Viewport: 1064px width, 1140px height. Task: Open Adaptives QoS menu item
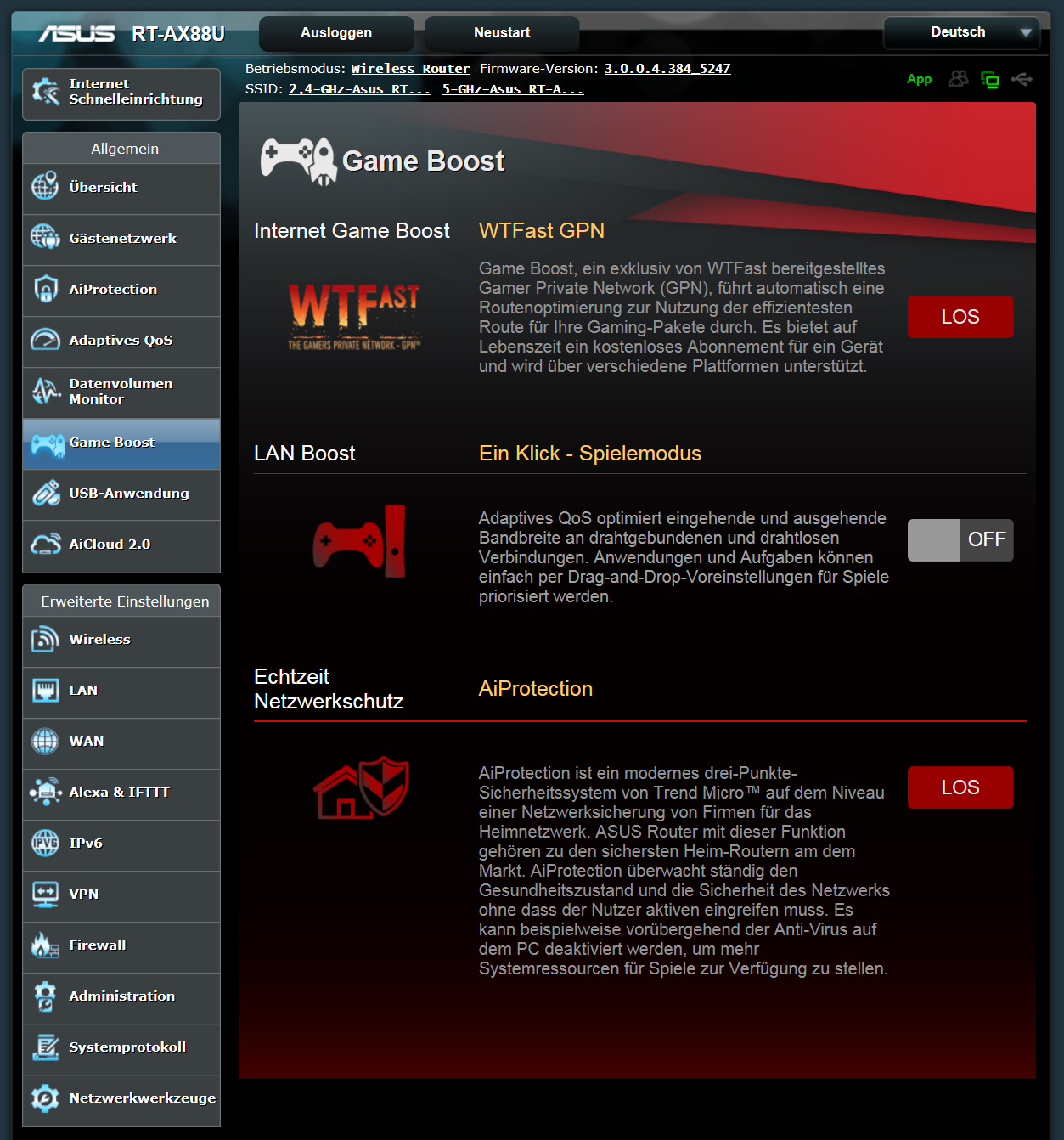click(x=121, y=341)
